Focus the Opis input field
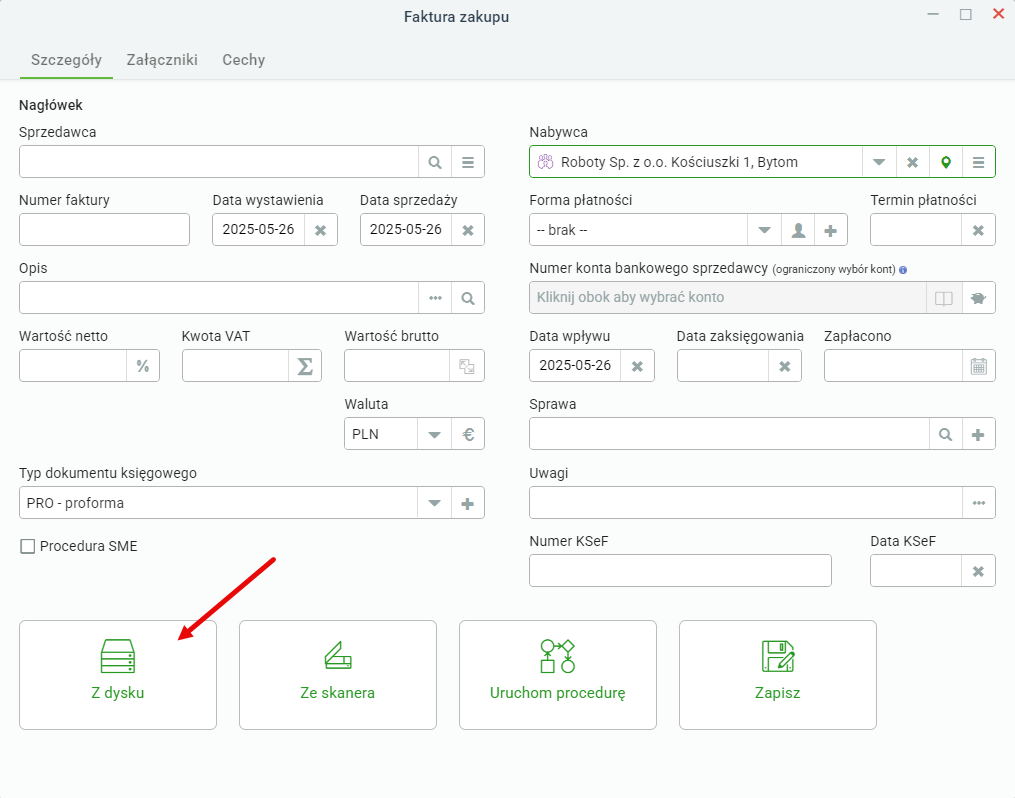 click(219, 298)
